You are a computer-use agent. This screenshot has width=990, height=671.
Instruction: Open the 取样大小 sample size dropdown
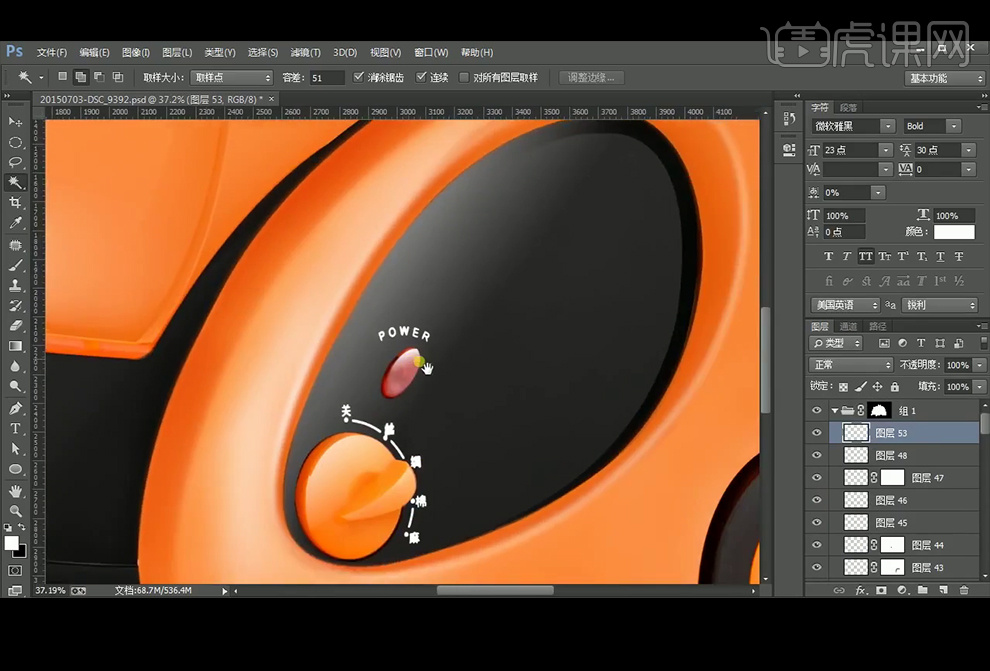pyautogui.click(x=233, y=77)
